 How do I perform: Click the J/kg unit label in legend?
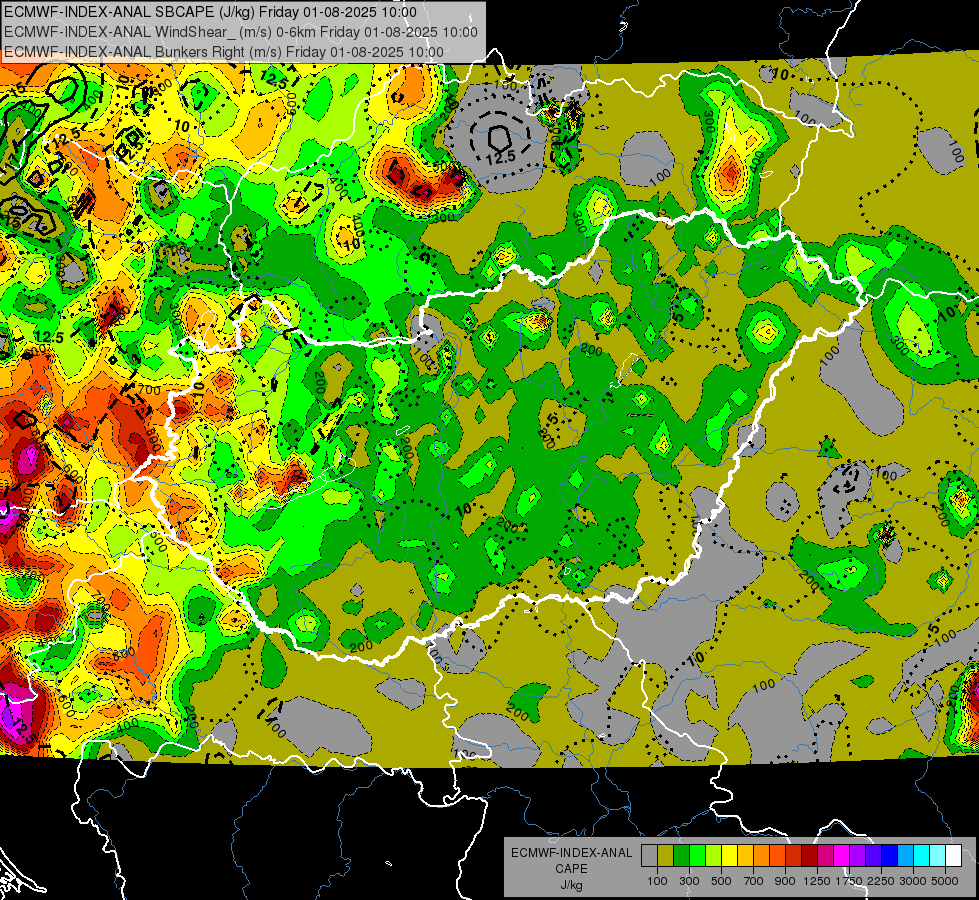click(x=571, y=885)
